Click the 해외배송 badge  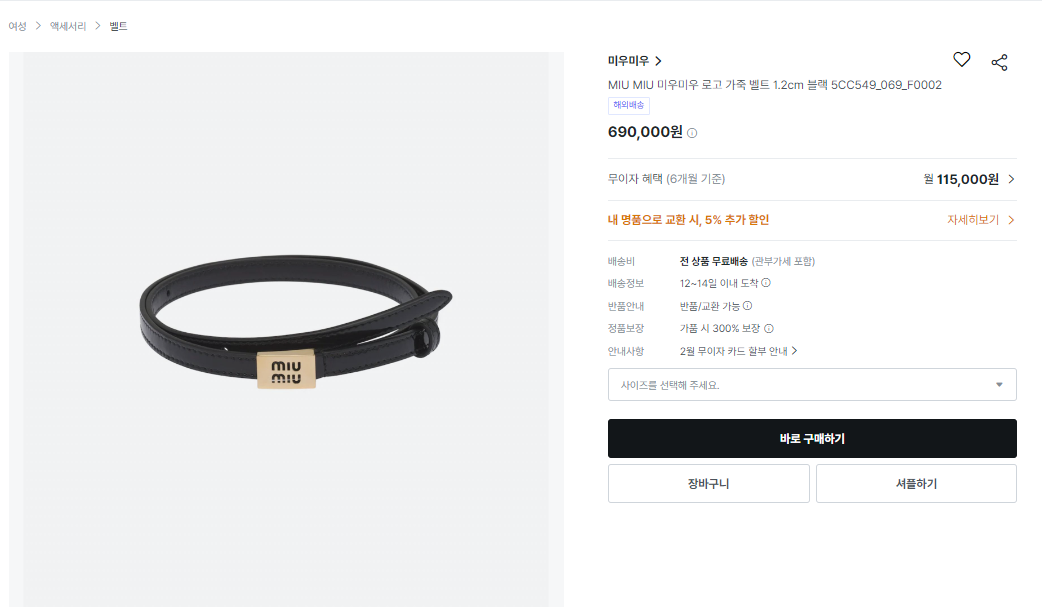pos(628,105)
